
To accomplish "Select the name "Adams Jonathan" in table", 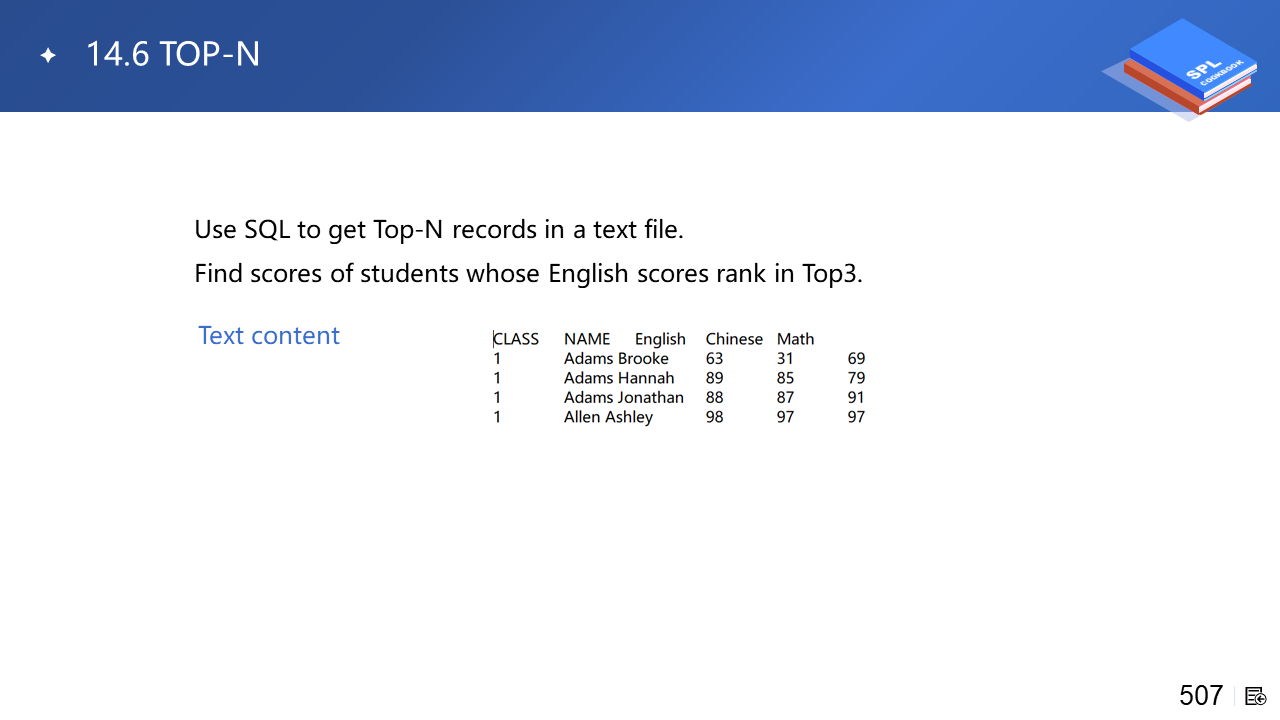I will pyautogui.click(x=624, y=397).
